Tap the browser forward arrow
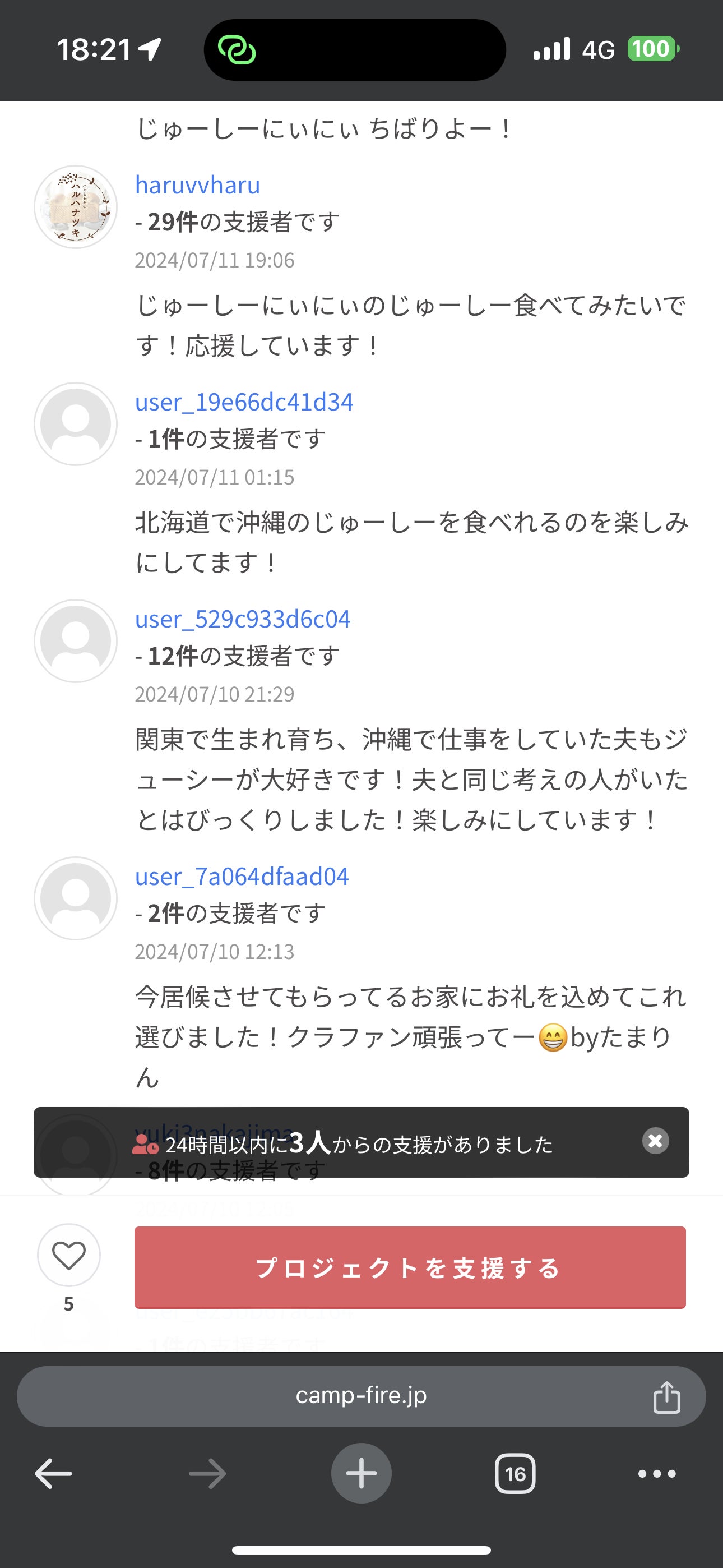Screen dimensions: 723x1568 coord(207,1474)
